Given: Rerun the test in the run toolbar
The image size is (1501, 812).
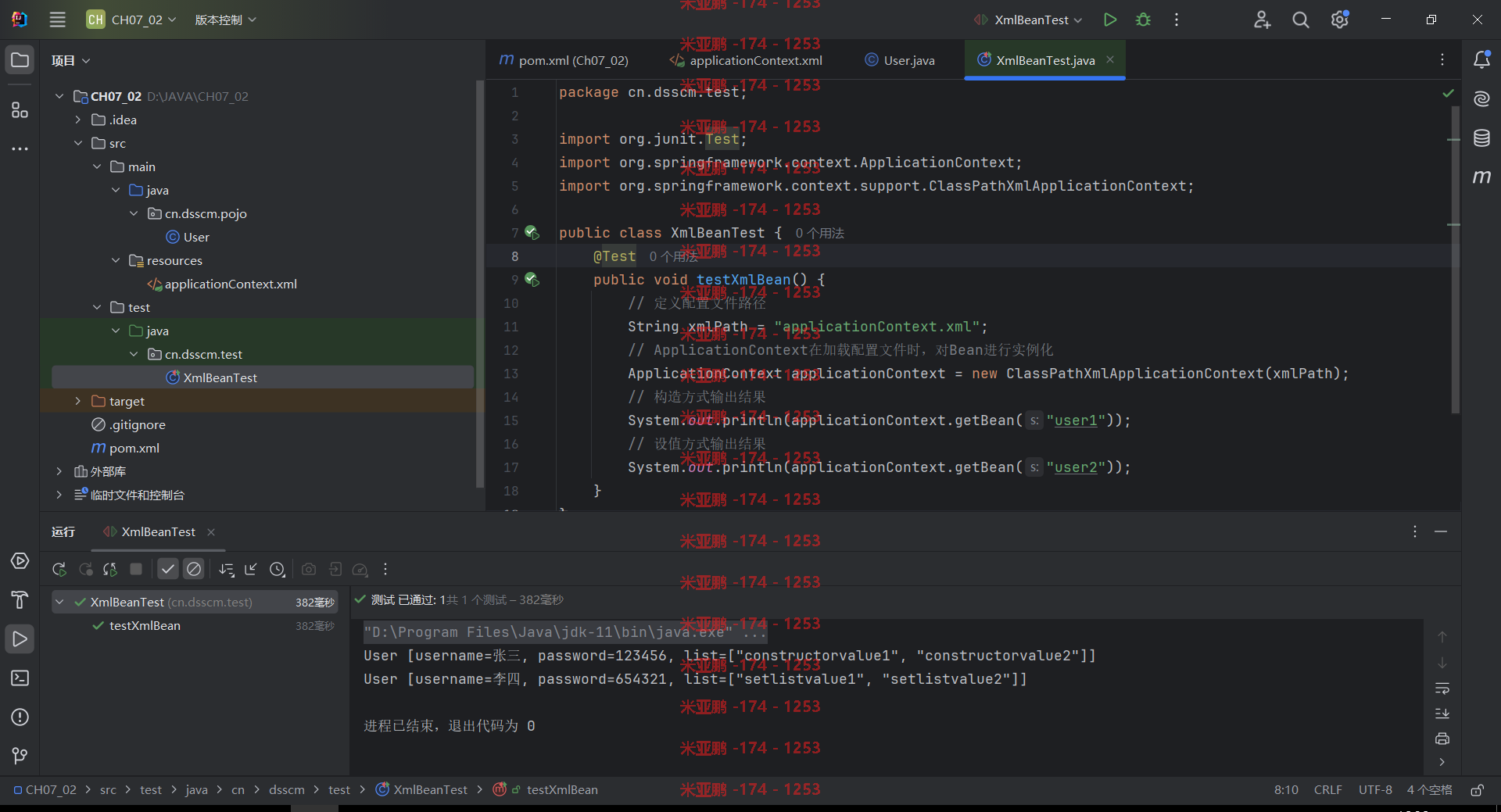Looking at the screenshot, I should click(59, 569).
